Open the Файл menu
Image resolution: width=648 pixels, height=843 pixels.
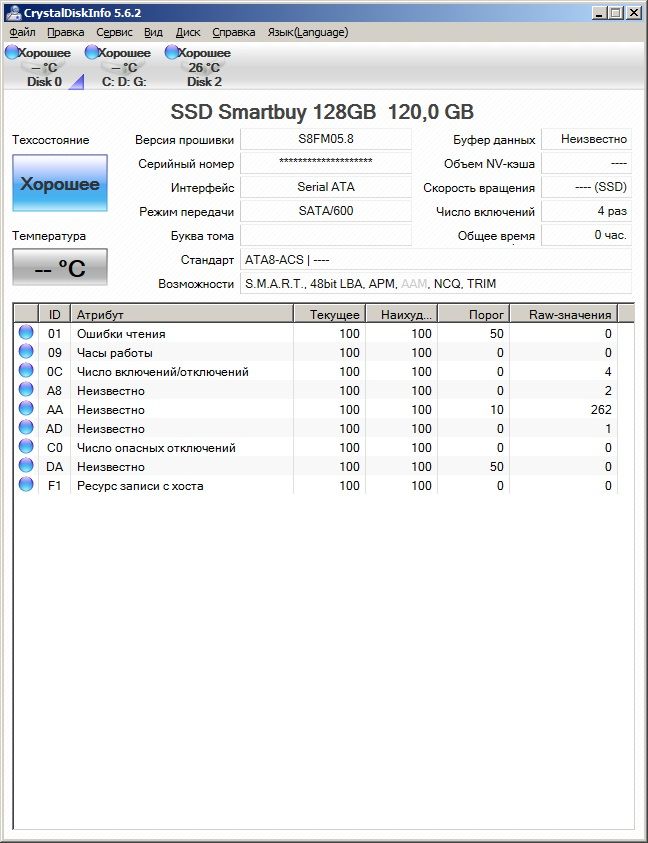pyautogui.click(x=22, y=32)
